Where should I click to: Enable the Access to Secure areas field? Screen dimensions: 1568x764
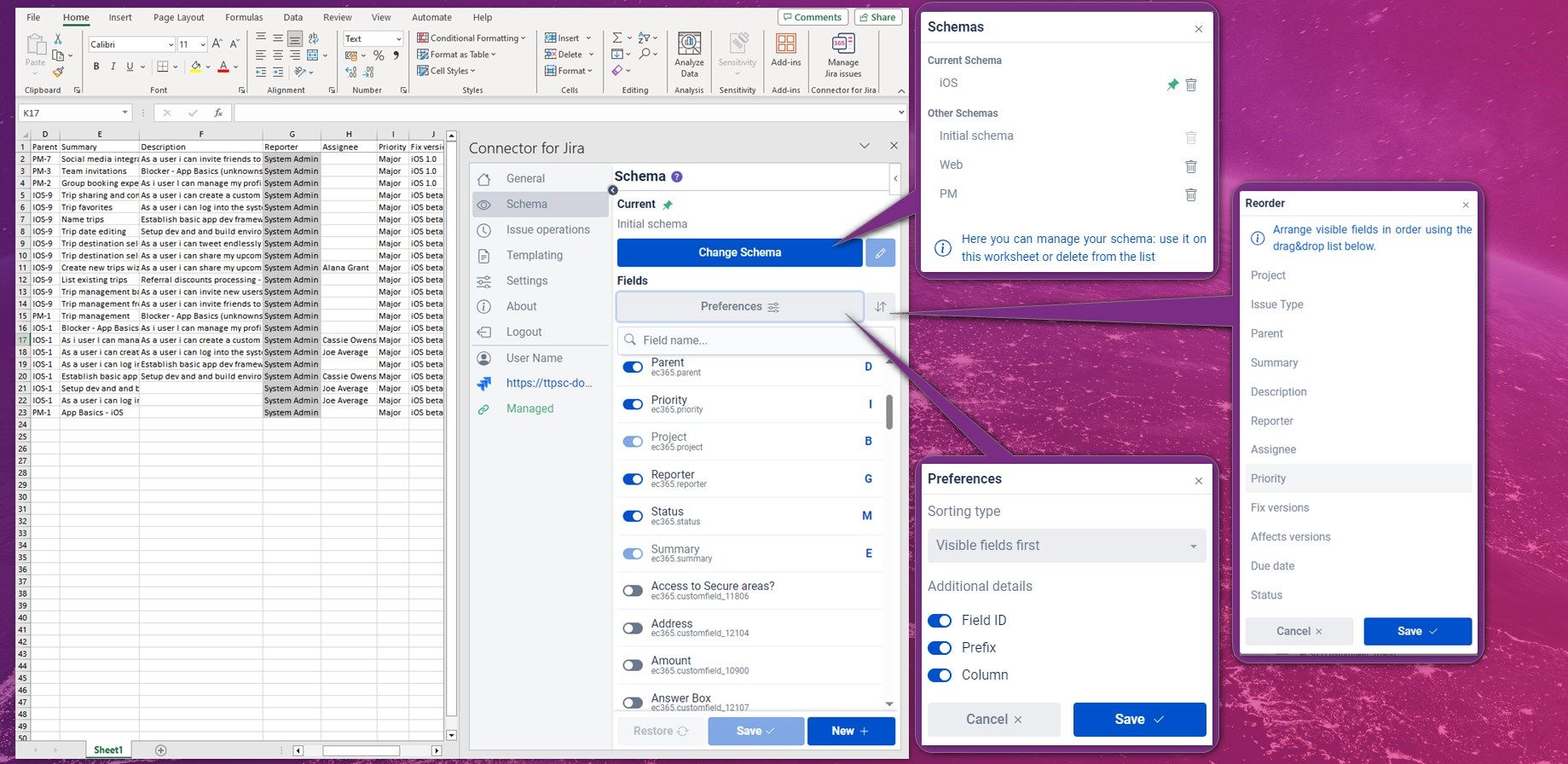tap(633, 591)
